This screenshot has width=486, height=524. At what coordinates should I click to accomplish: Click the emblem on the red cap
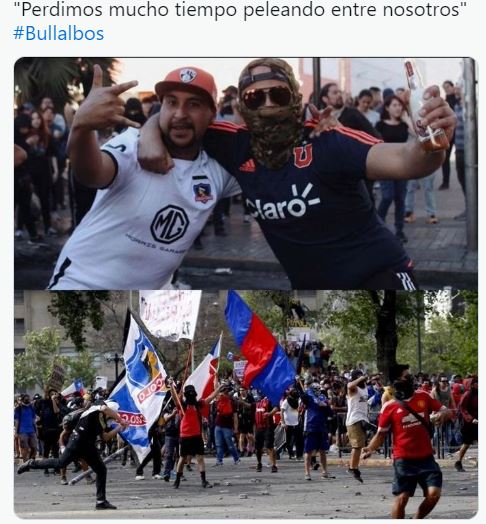188,75
